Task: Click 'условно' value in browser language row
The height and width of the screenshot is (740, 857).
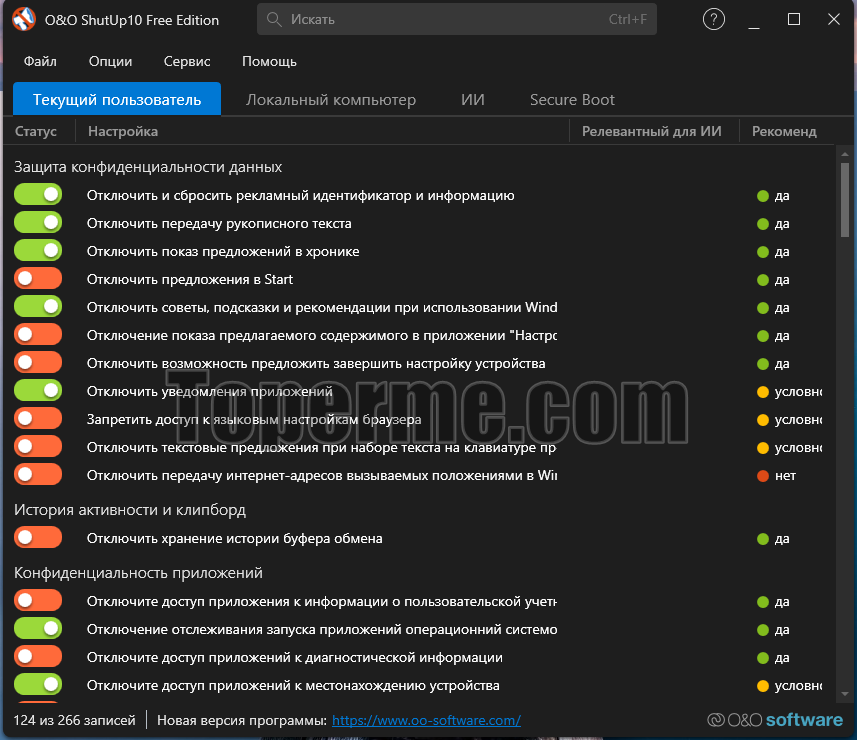Action: [799, 420]
